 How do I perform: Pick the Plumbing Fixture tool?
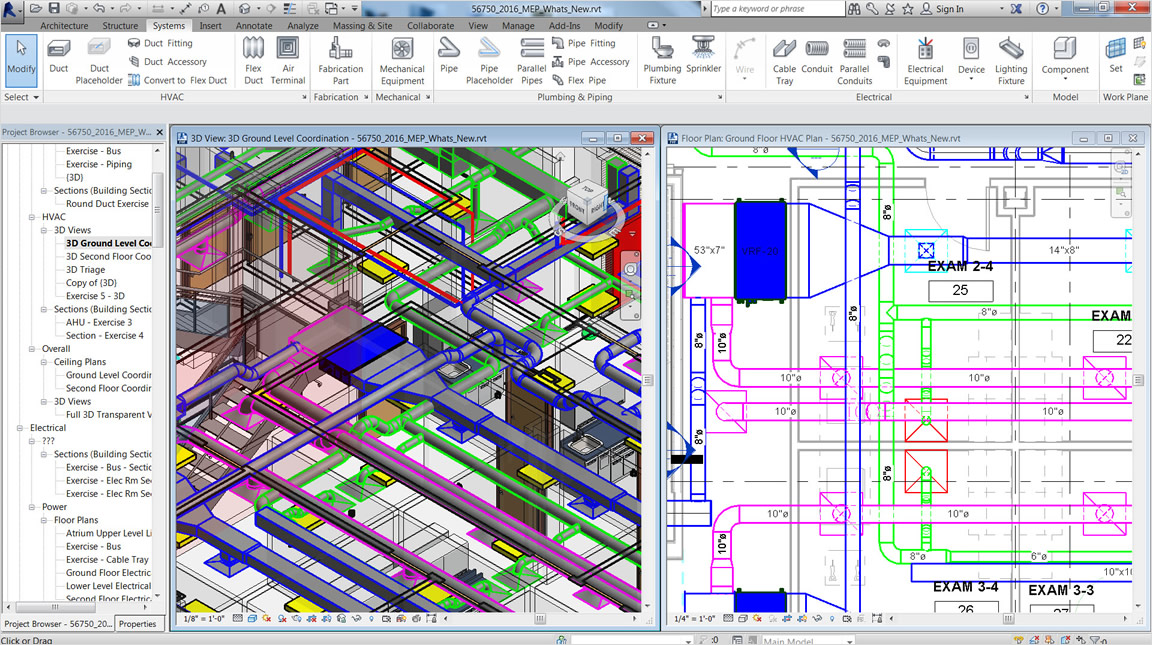662,59
